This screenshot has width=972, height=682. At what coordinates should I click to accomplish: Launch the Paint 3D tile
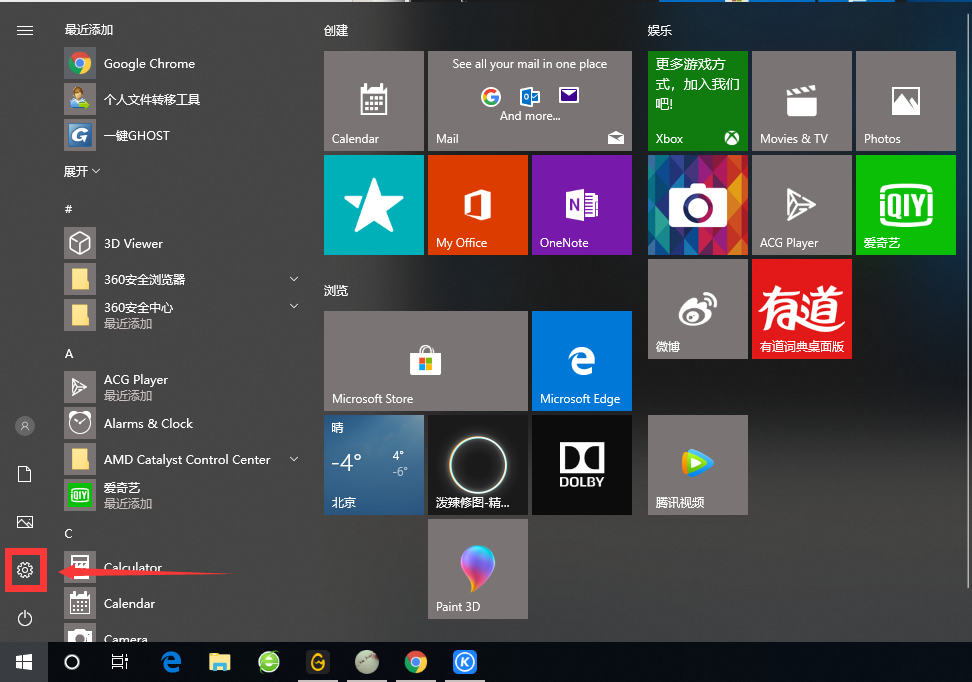478,569
